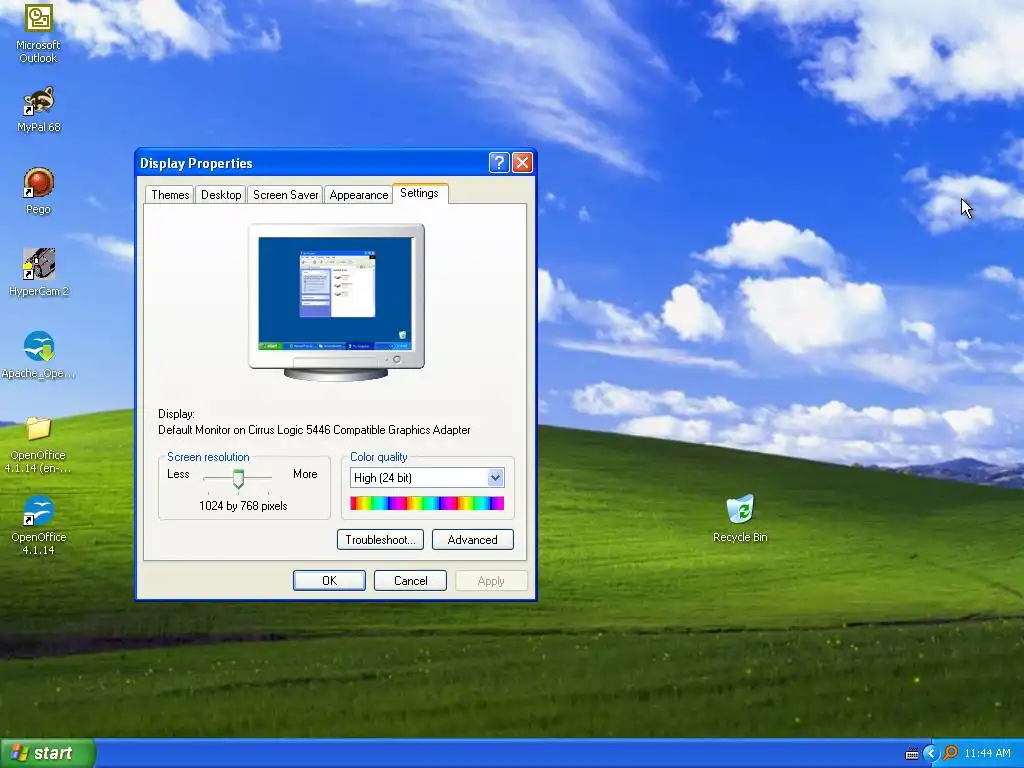Image resolution: width=1024 pixels, height=768 pixels.
Task: Select the Apache_Ope... installer icon
Action: click(x=39, y=355)
